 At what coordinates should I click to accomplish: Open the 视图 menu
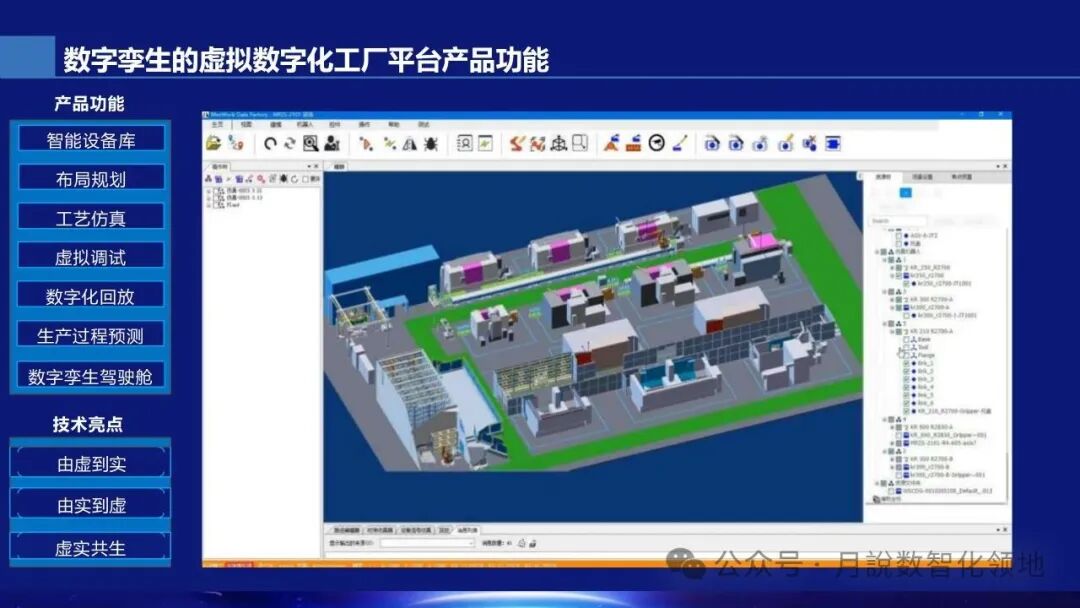coord(247,125)
